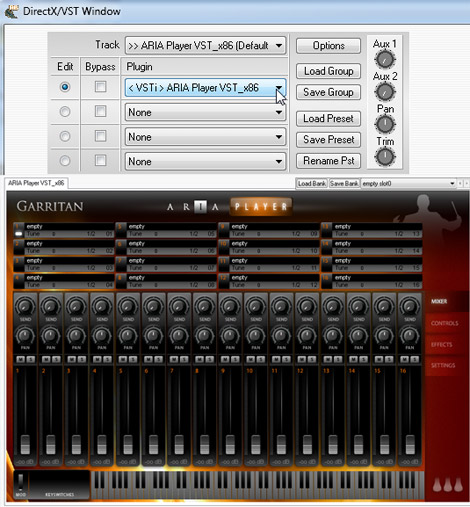Select Edit radio for third plugin row
This screenshot has height=507, width=470.
(65, 136)
